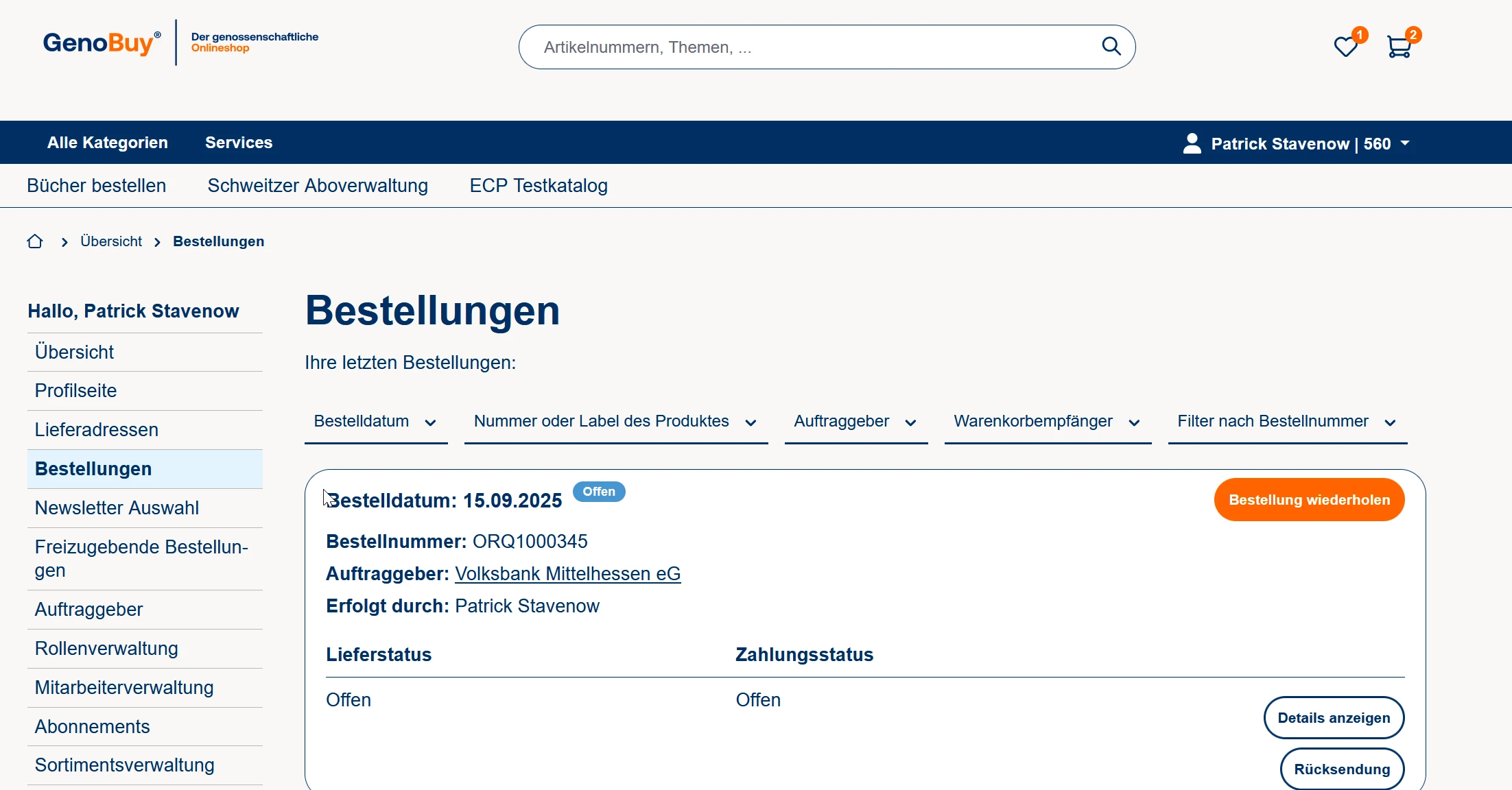
Task: Expand Nummer oder Label des Produktes filter
Action: (615, 422)
